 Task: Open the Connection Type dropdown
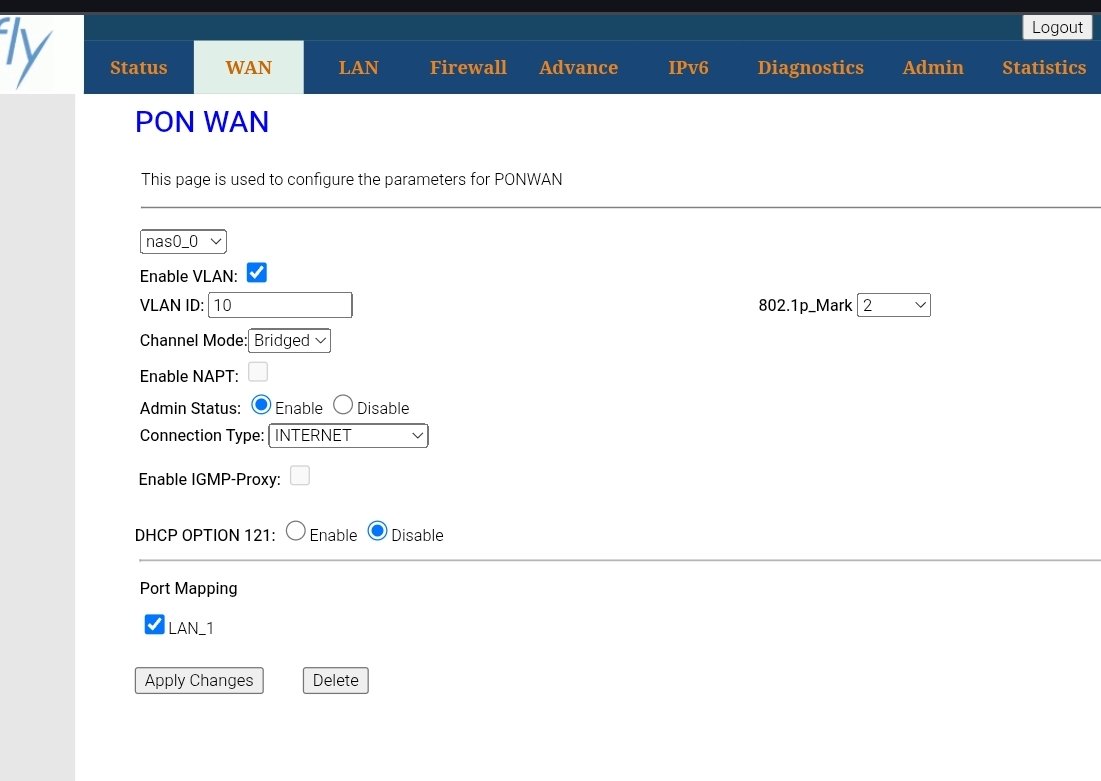(x=348, y=436)
